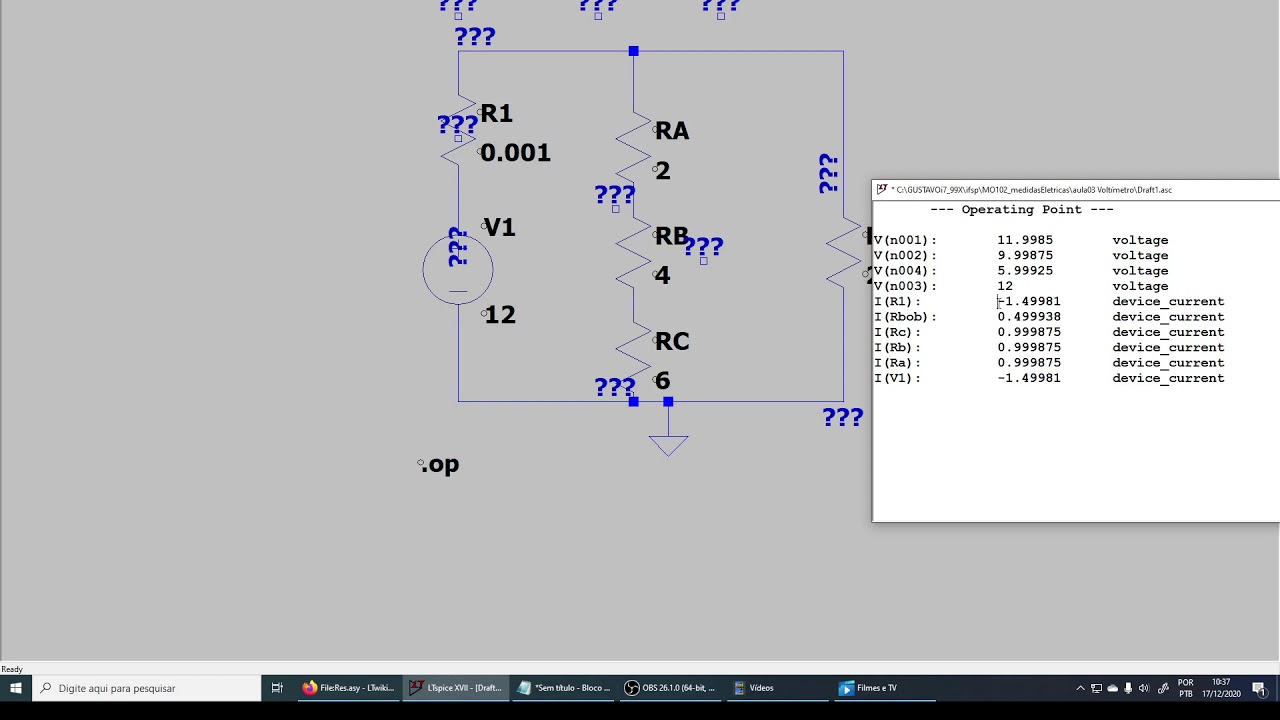Open the OneDrive cloud tray icon

coord(1112,688)
